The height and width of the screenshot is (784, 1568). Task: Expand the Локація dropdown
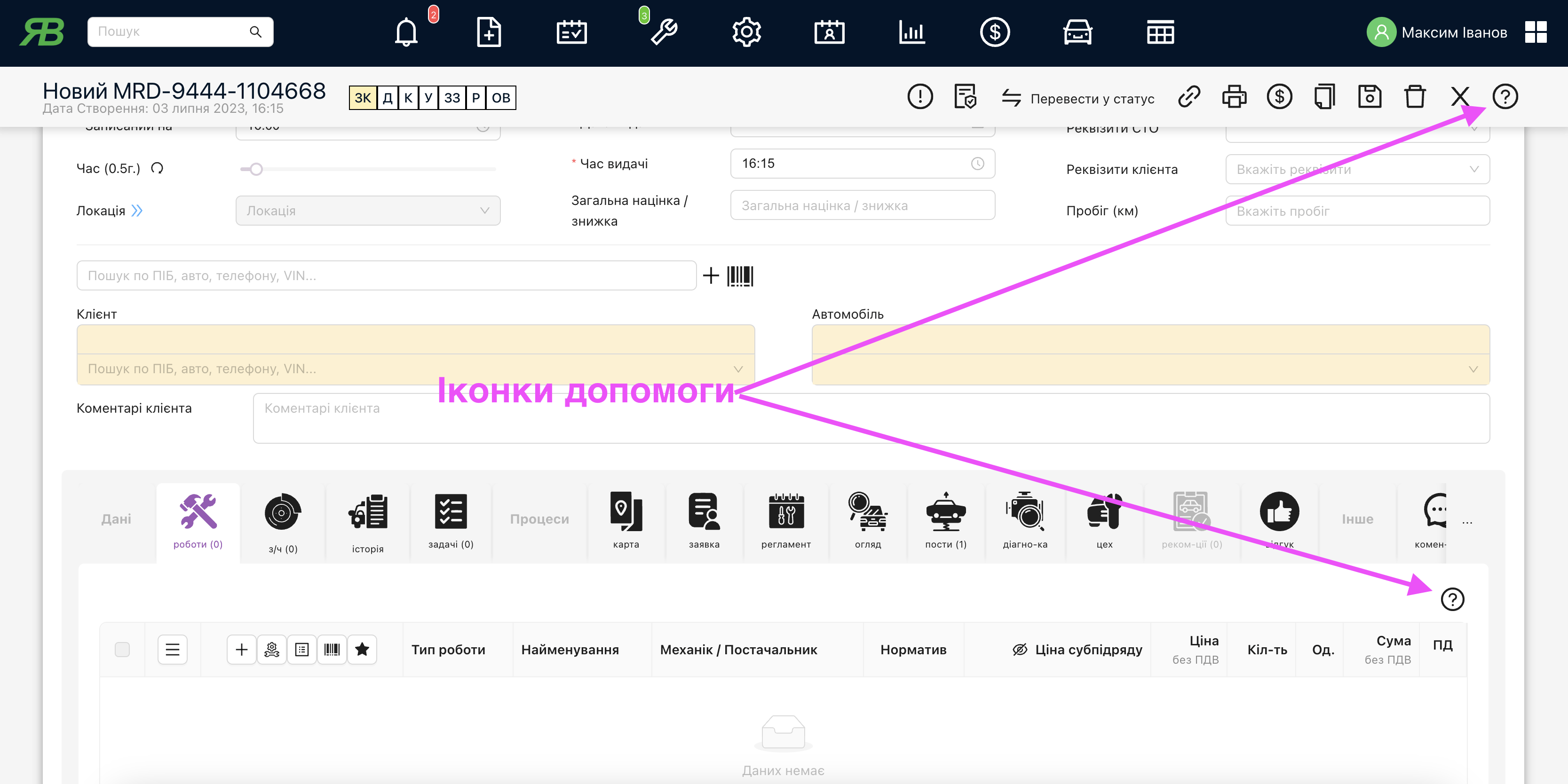point(368,211)
